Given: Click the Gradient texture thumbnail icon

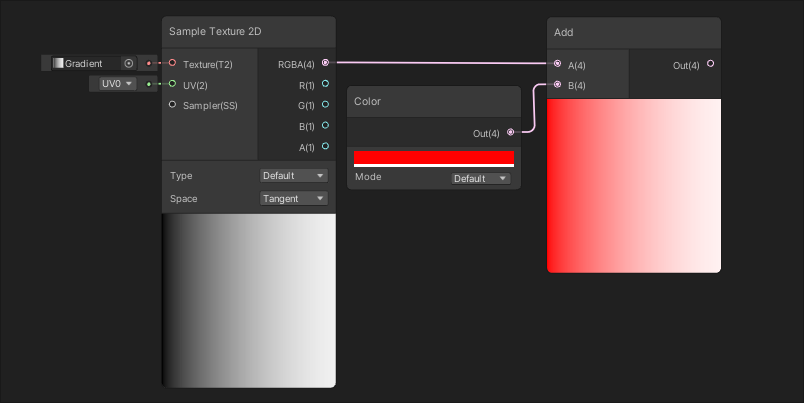Looking at the screenshot, I should pos(58,63).
